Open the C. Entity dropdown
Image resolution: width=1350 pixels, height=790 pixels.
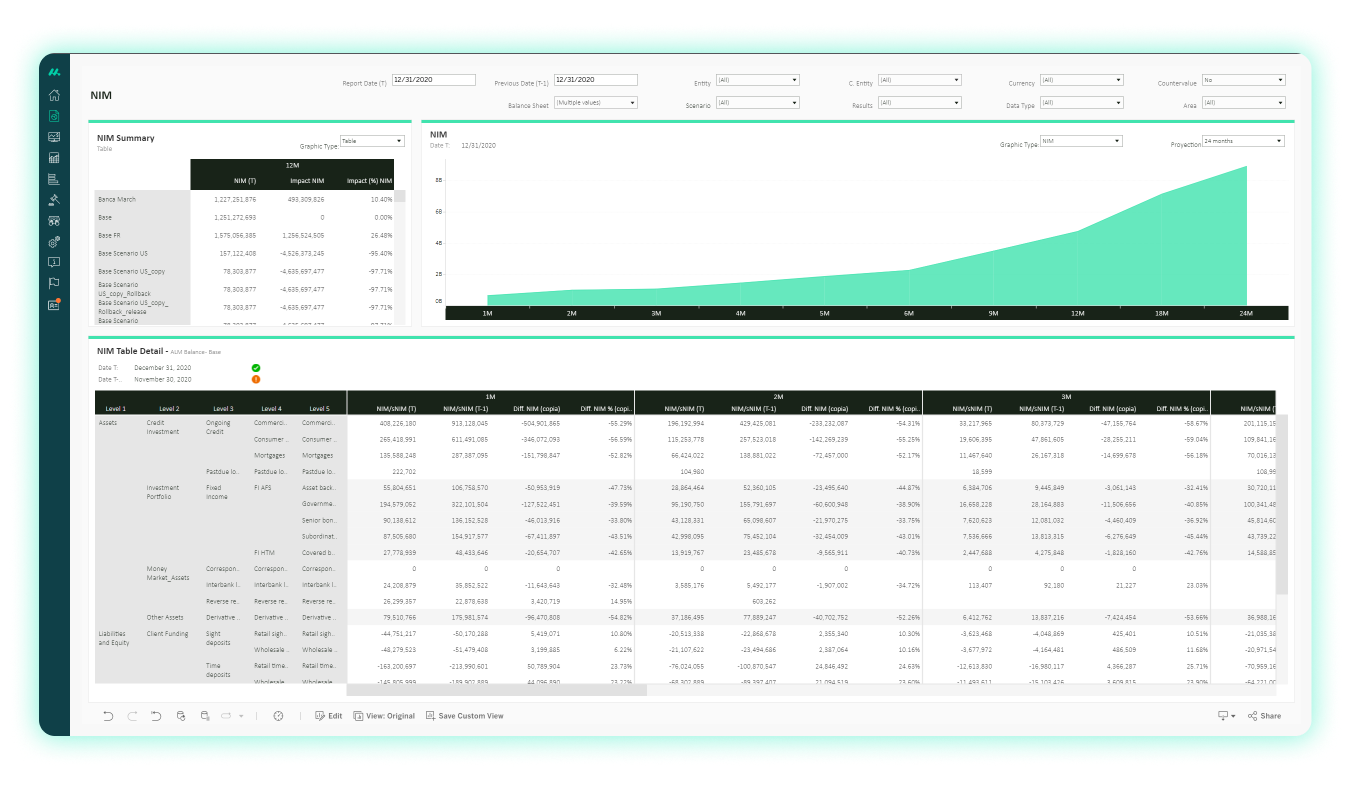coord(919,80)
